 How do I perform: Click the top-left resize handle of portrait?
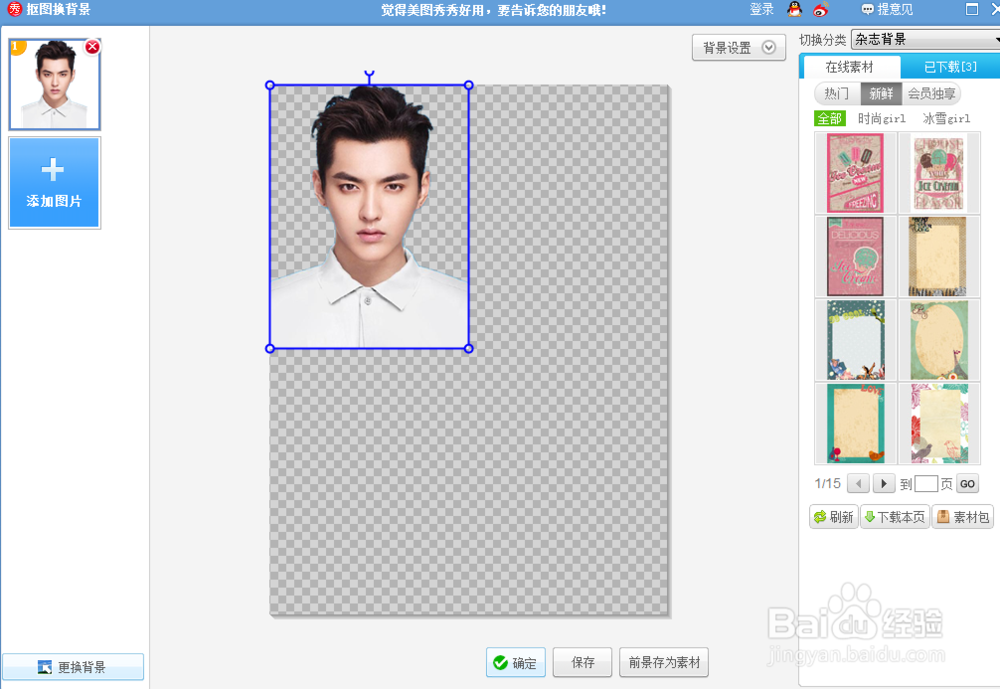pos(270,85)
